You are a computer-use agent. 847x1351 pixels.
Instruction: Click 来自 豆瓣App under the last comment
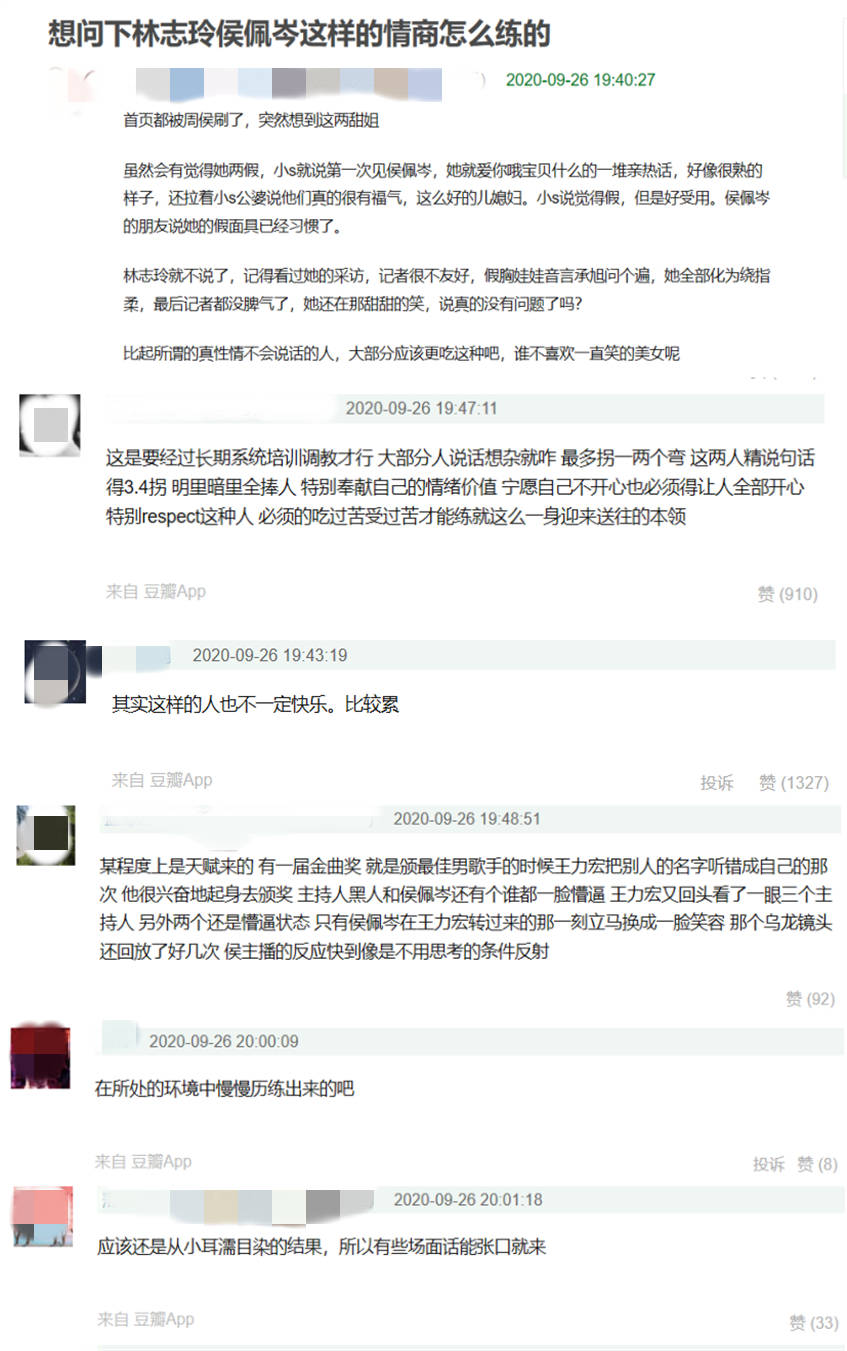point(146,1319)
